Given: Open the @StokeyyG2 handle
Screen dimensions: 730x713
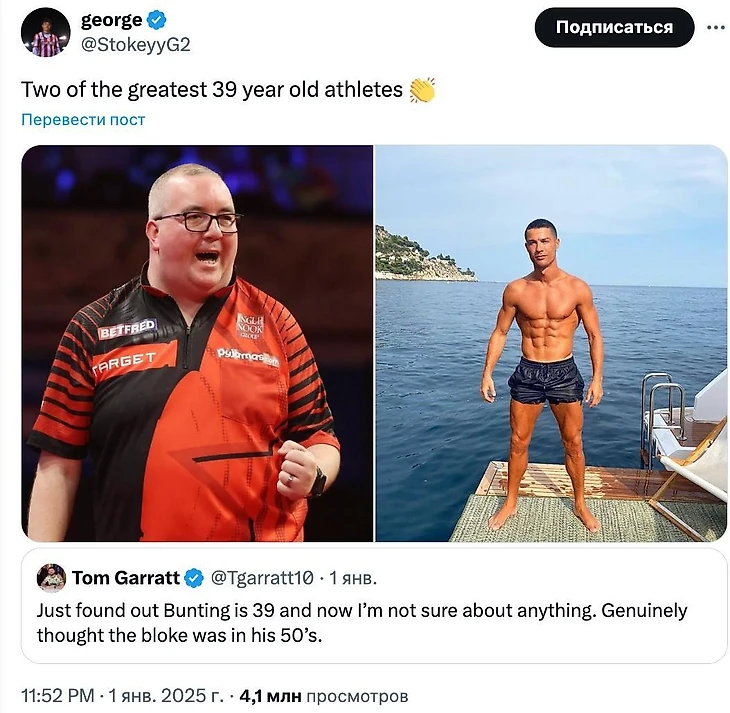Looking at the screenshot, I should pos(135,45).
